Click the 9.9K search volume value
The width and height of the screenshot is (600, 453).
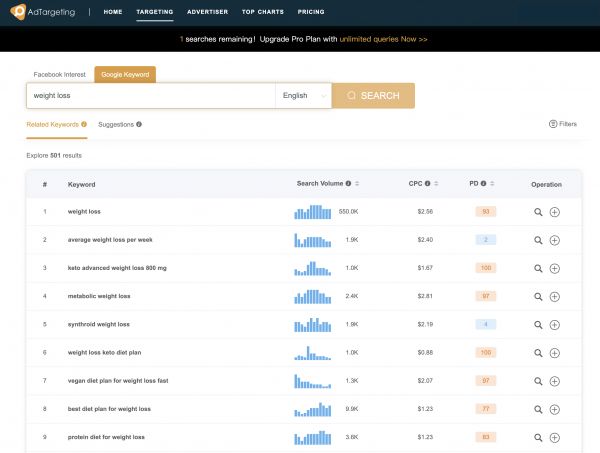[352, 409]
